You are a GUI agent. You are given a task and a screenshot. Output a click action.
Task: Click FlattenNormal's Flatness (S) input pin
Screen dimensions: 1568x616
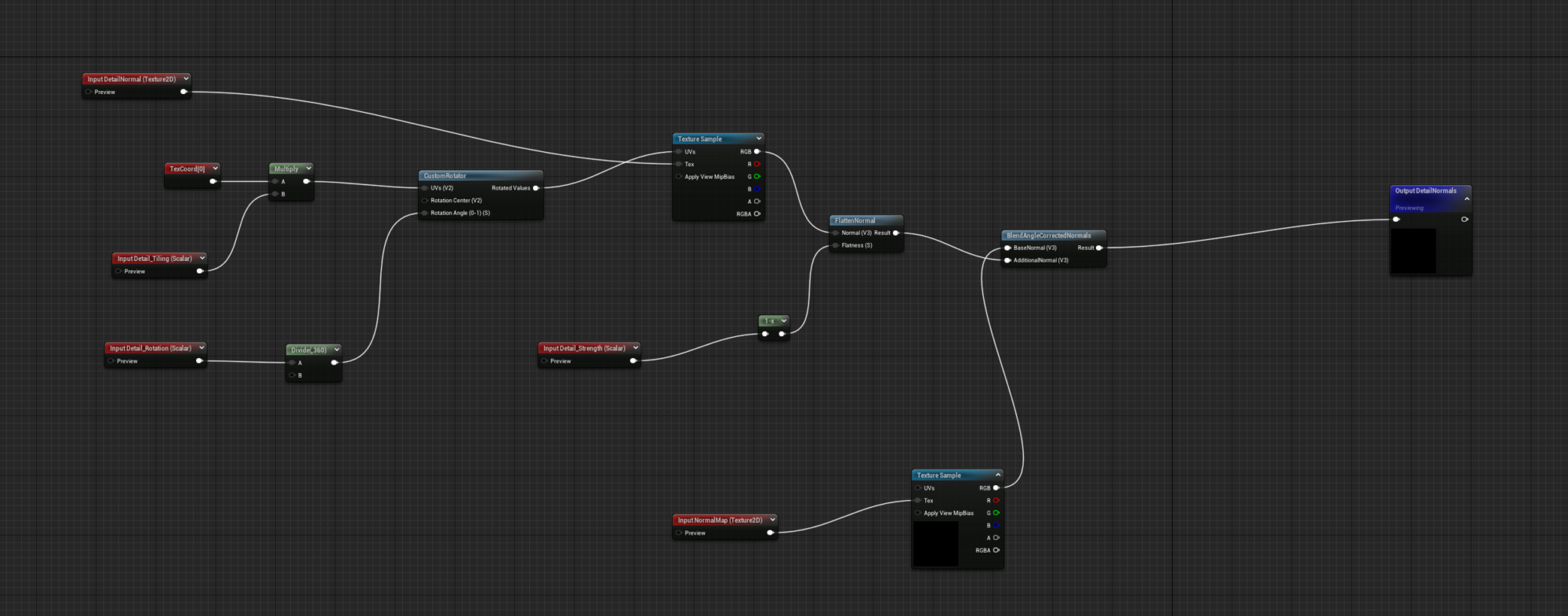coord(836,245)
